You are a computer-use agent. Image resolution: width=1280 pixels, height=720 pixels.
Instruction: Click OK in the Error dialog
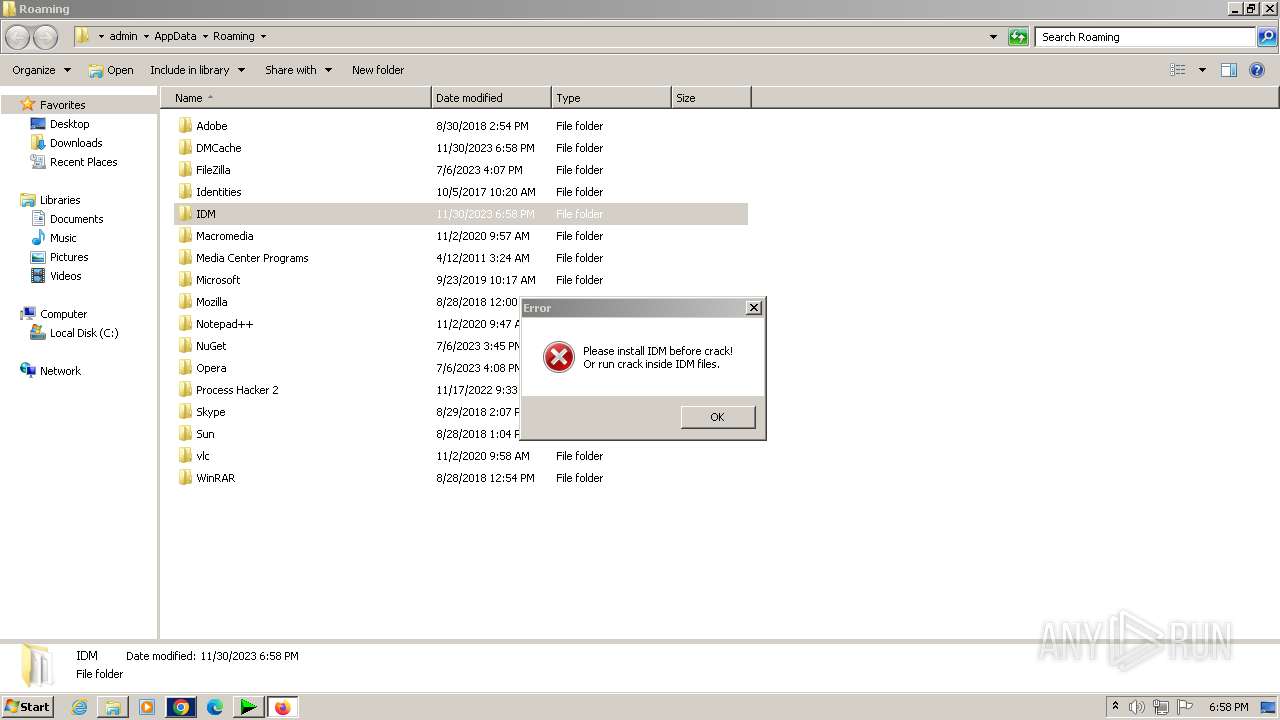point(717,417)
